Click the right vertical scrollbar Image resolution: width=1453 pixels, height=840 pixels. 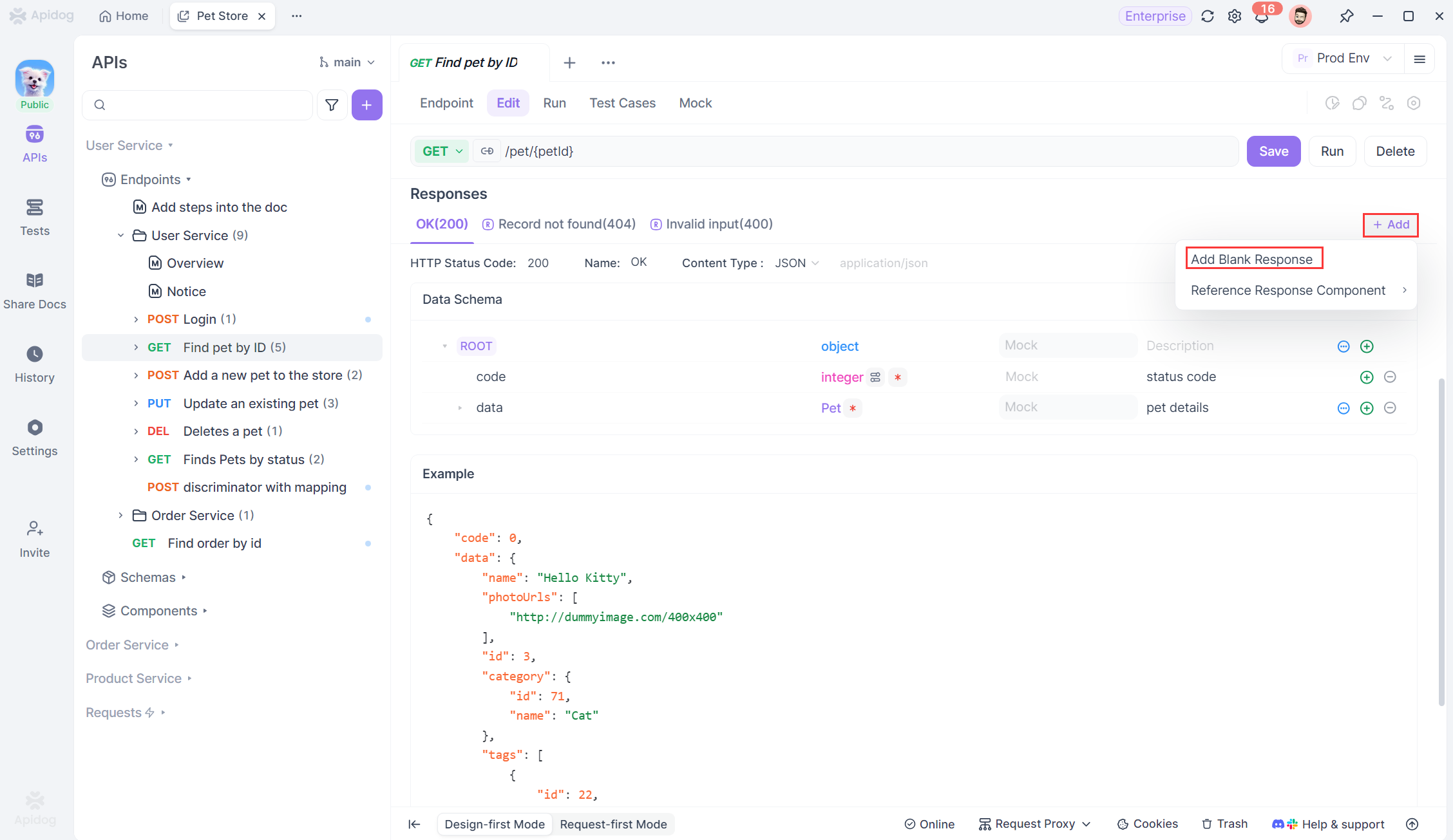1441,542
